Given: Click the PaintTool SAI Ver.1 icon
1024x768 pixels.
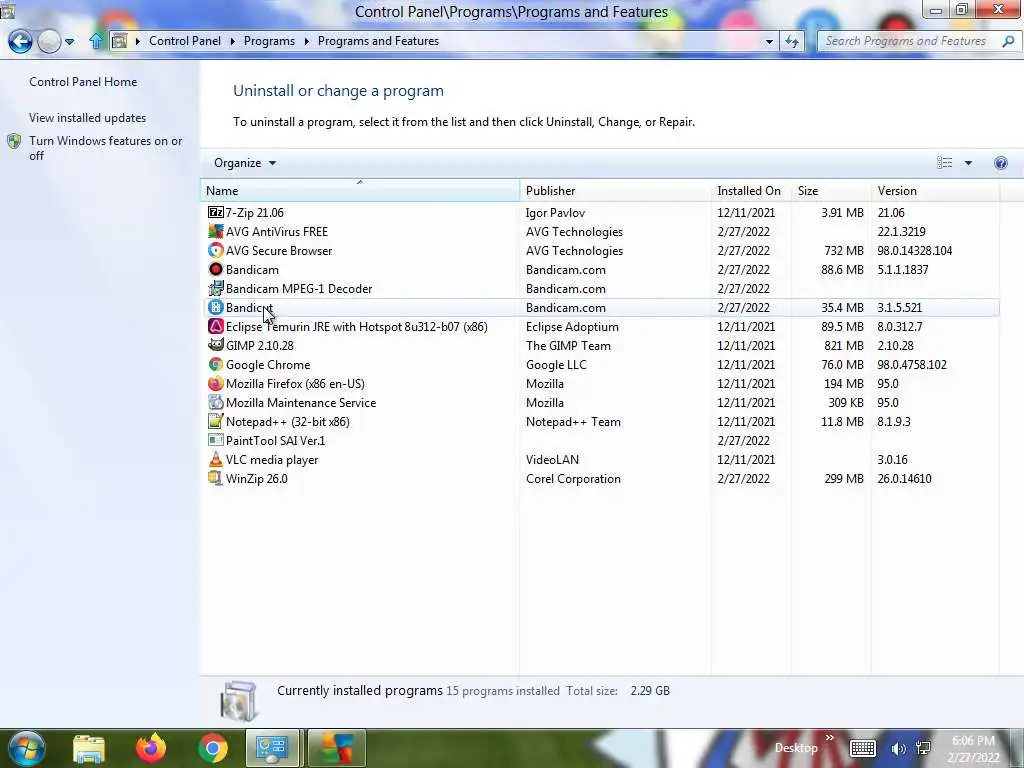Looking at the screenshot, I should [x=216, y=440].
